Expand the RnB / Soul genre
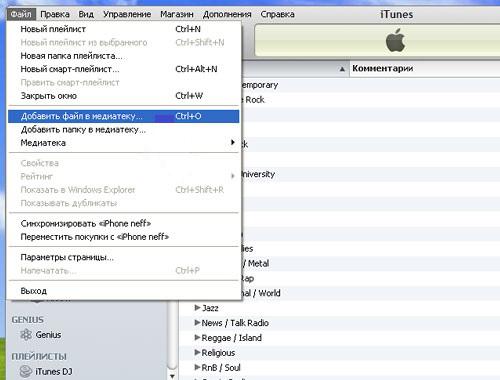 coord(197,367)
